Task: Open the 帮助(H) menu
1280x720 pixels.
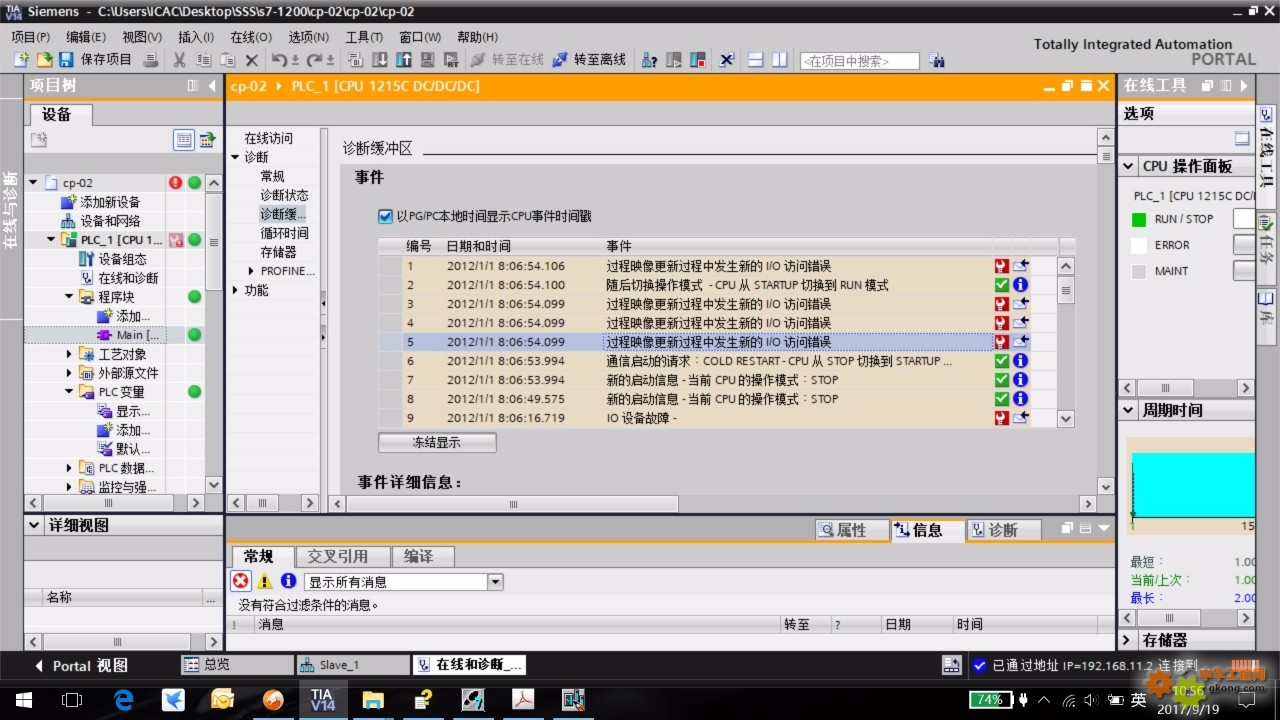Action: (x=477, y=37)
